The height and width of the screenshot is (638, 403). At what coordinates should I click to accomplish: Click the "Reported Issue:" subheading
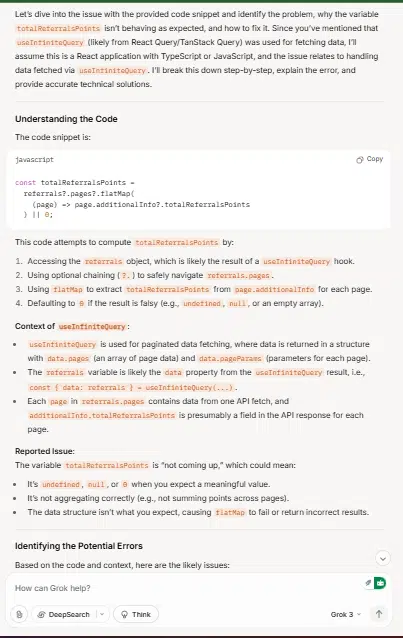coord(45,451)
